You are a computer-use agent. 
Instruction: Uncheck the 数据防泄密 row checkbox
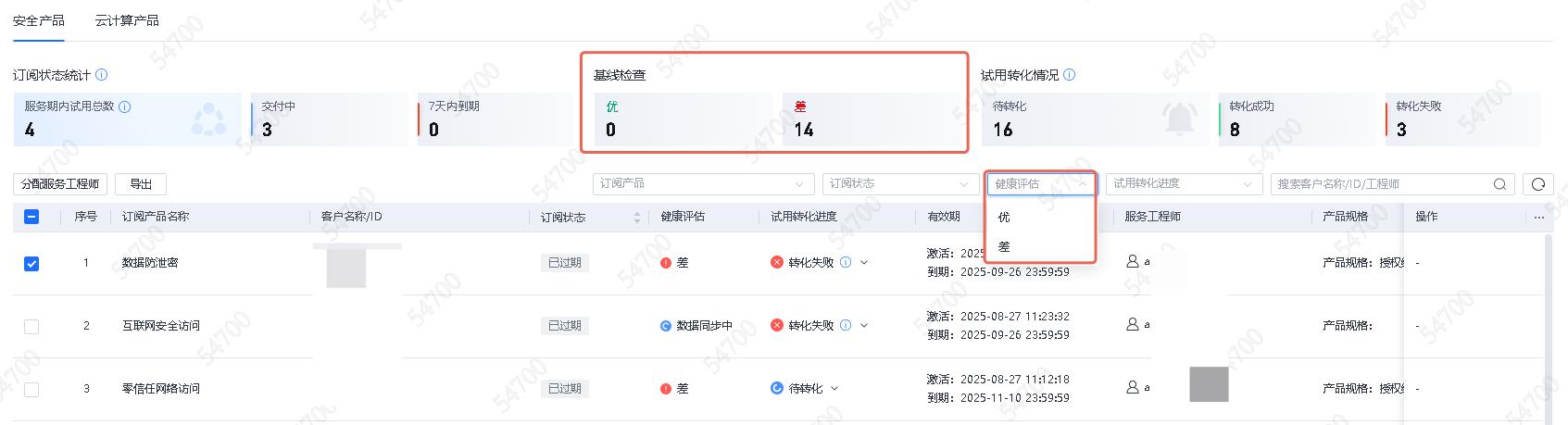point(31,264)
